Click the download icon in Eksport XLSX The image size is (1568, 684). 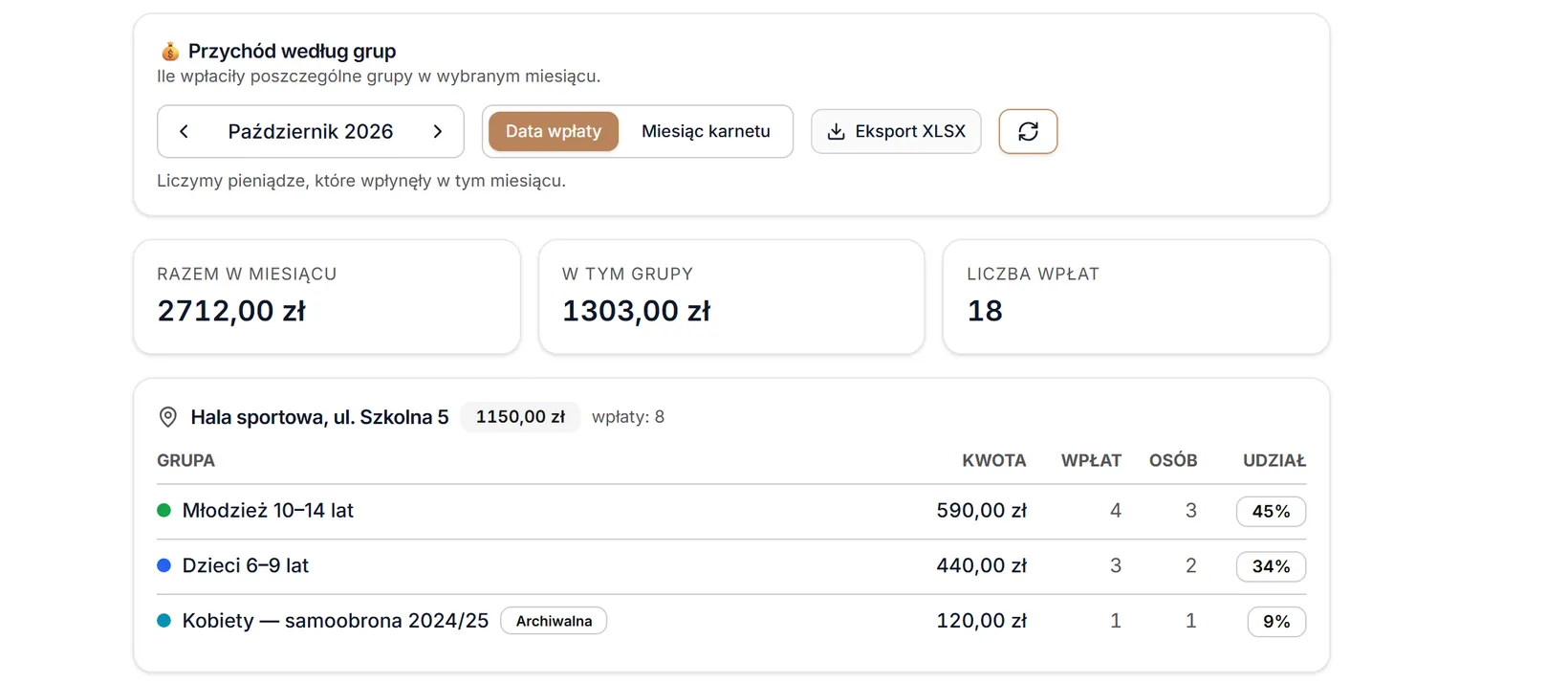pos(836,132)
